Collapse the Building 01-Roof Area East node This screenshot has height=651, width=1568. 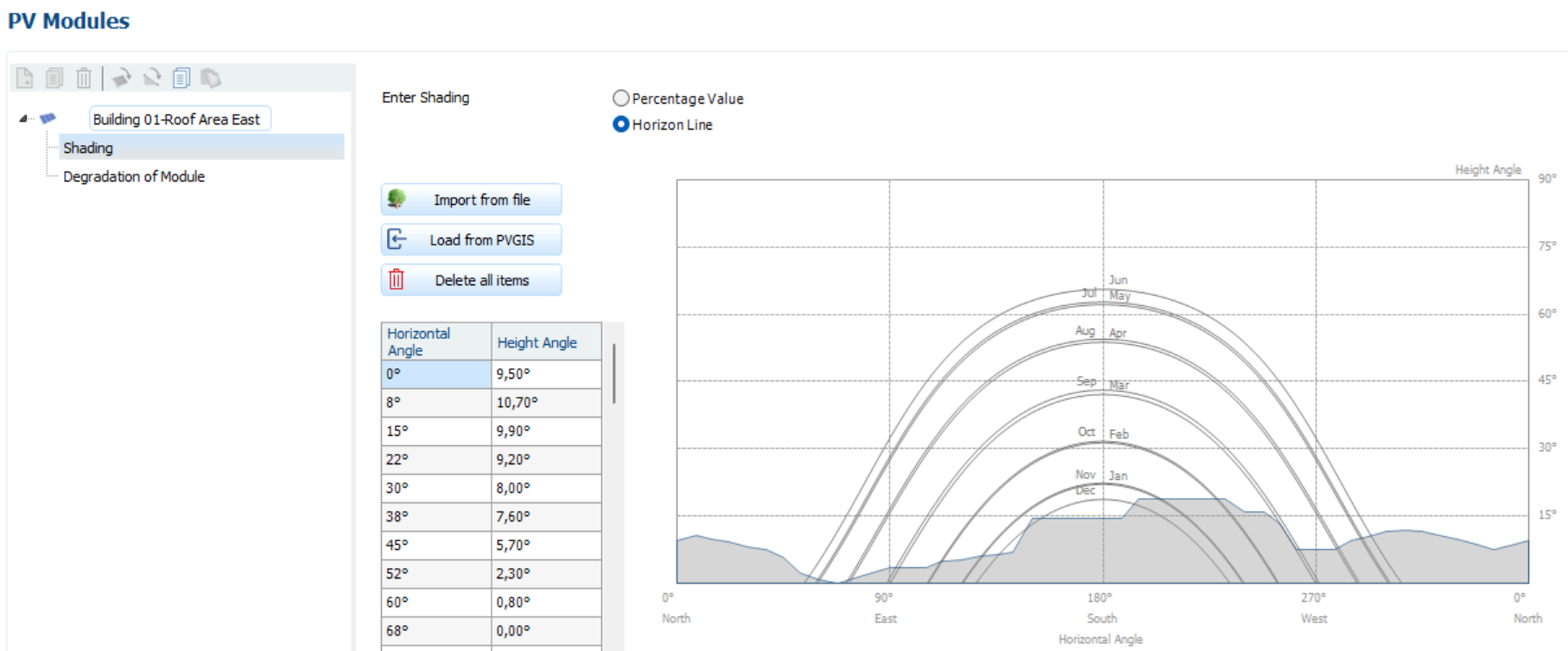(23, 118)
